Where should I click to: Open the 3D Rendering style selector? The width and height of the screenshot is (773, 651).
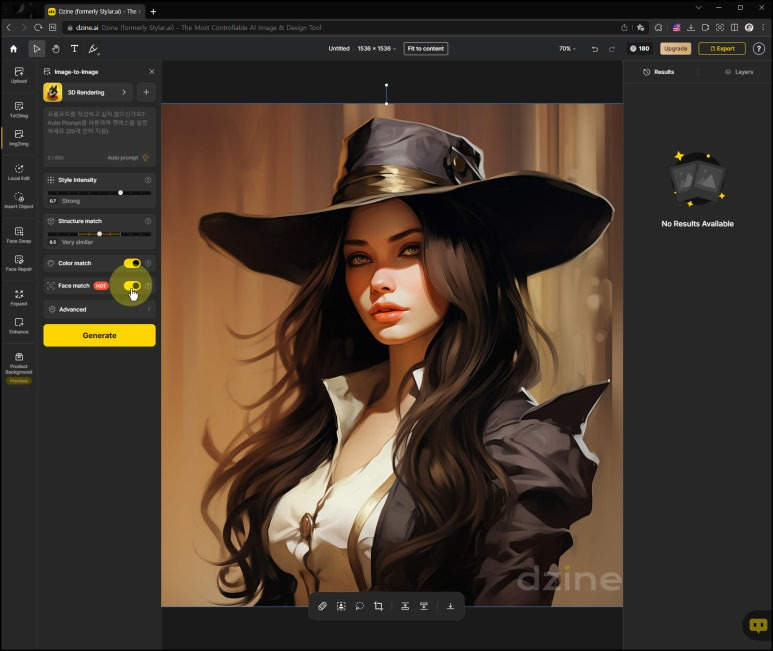(87, 92)
